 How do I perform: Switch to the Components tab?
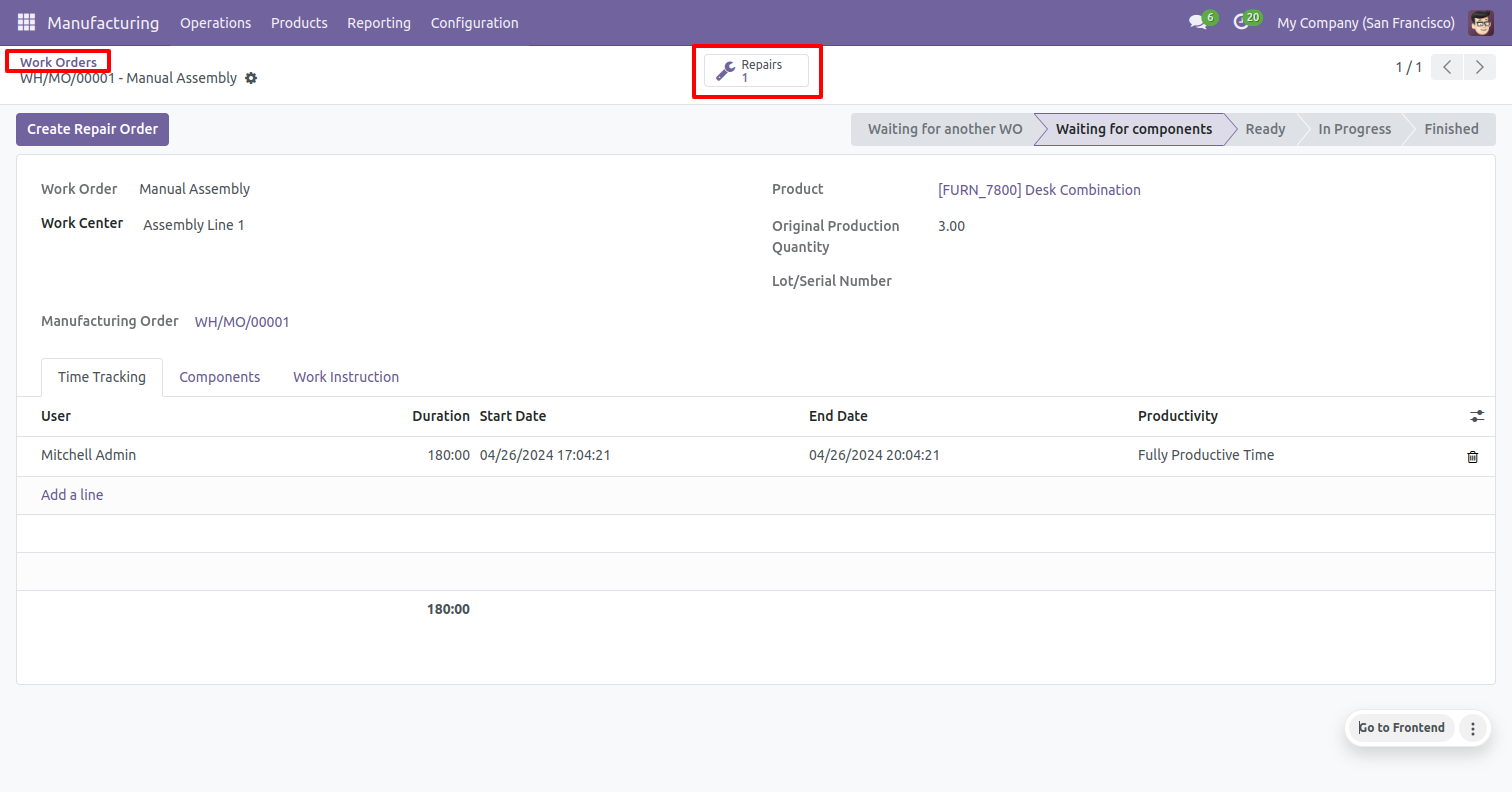click(x=219, y=377)
